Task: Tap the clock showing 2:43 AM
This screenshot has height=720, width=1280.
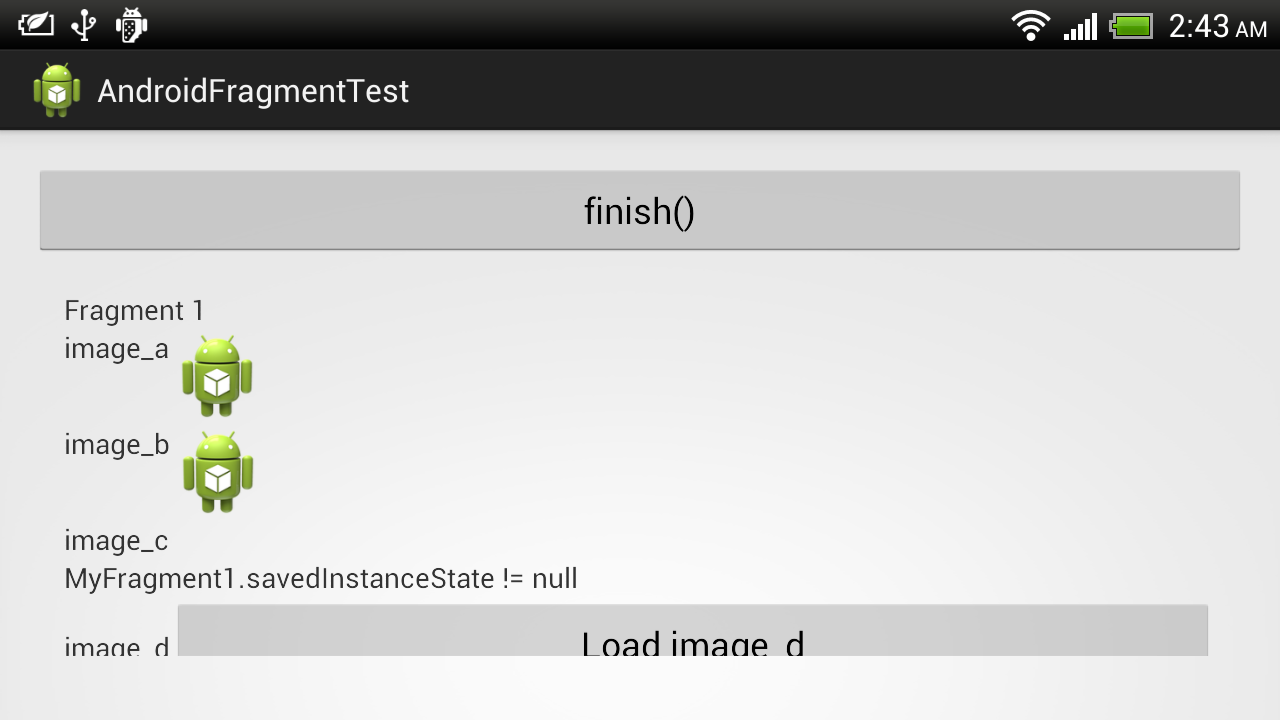Action: [x=1216, y=25]
